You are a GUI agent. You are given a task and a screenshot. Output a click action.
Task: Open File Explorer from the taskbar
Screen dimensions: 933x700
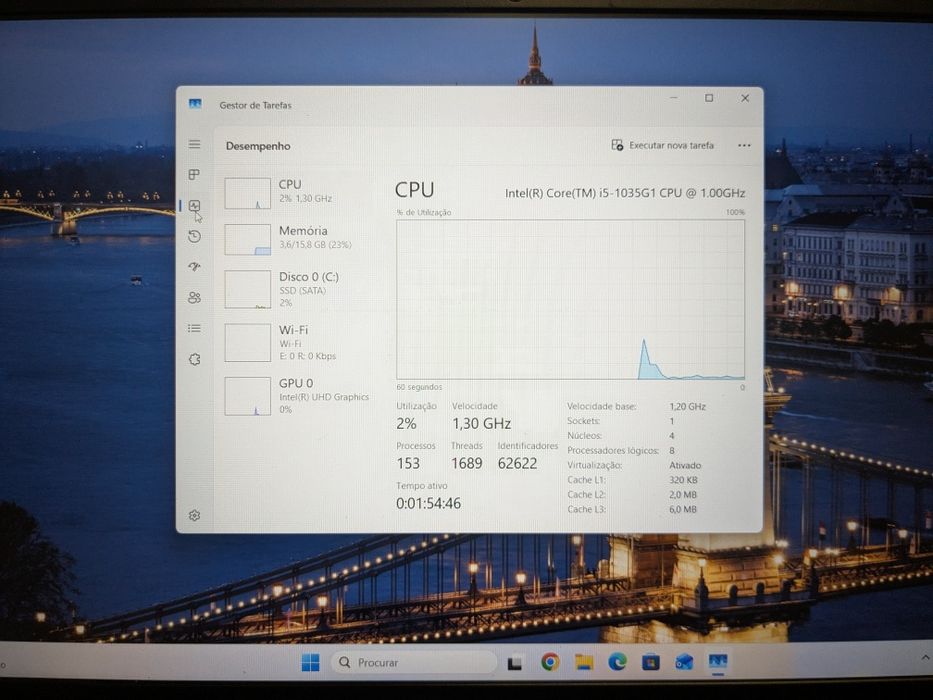(x=584, y=662)
